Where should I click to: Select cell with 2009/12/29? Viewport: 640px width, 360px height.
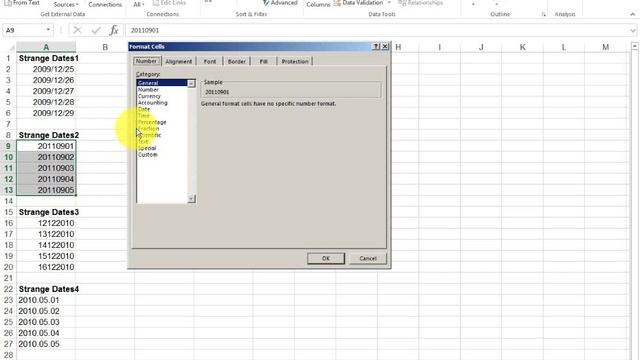(x=46, y=113)
